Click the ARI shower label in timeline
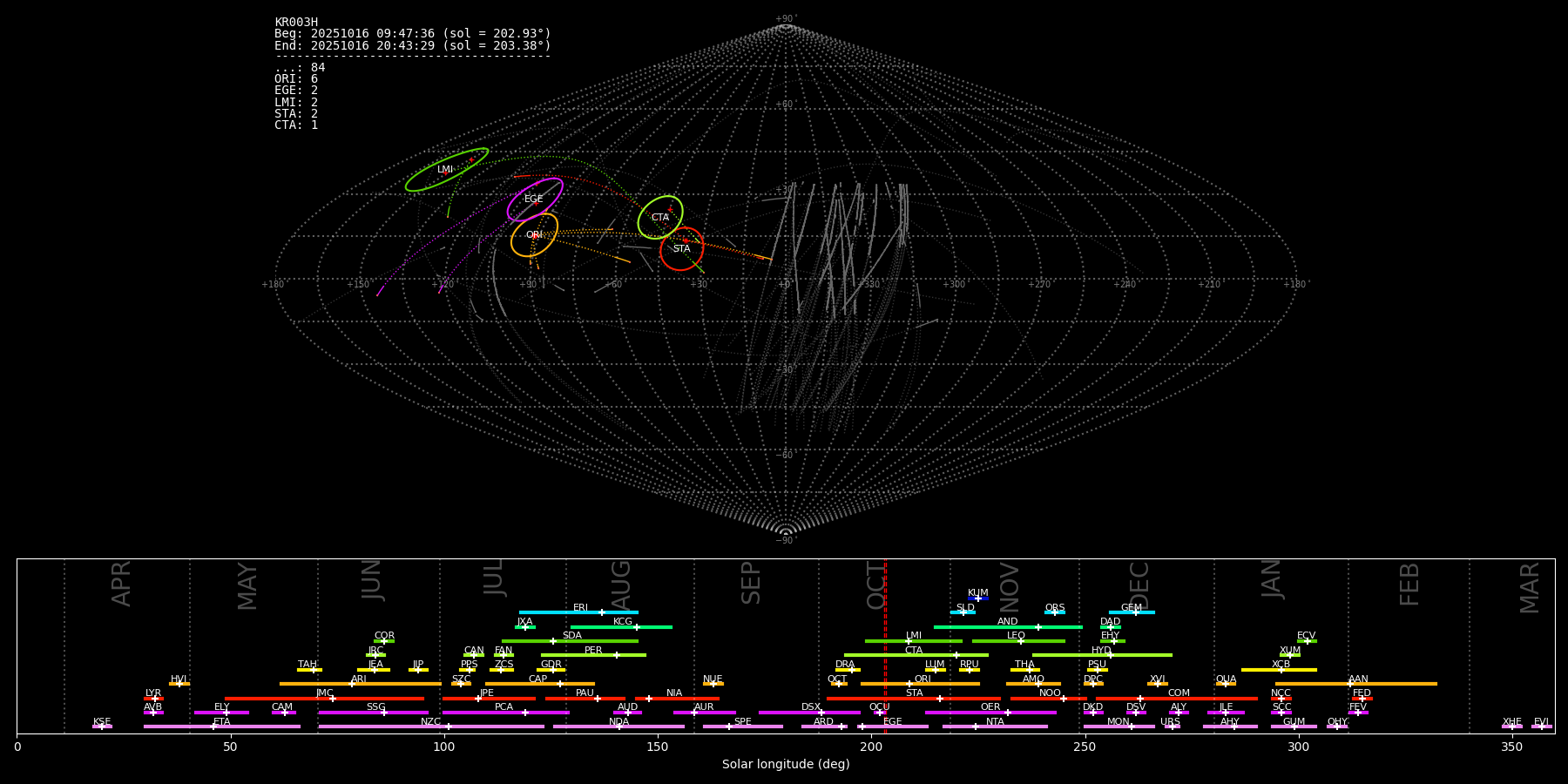 tap(359, 679)
